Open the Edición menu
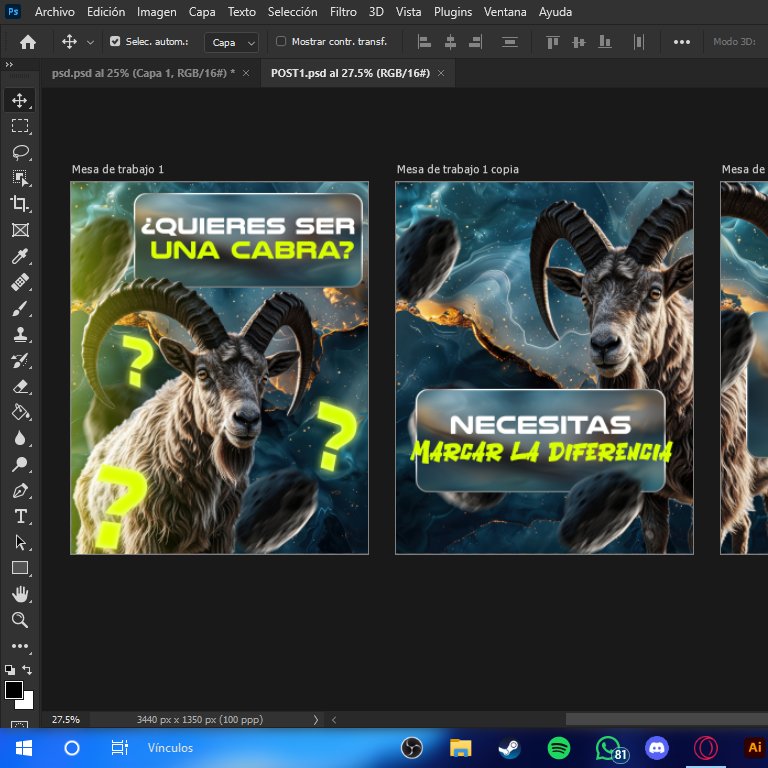The image size is (768, 768). (106, 12)
